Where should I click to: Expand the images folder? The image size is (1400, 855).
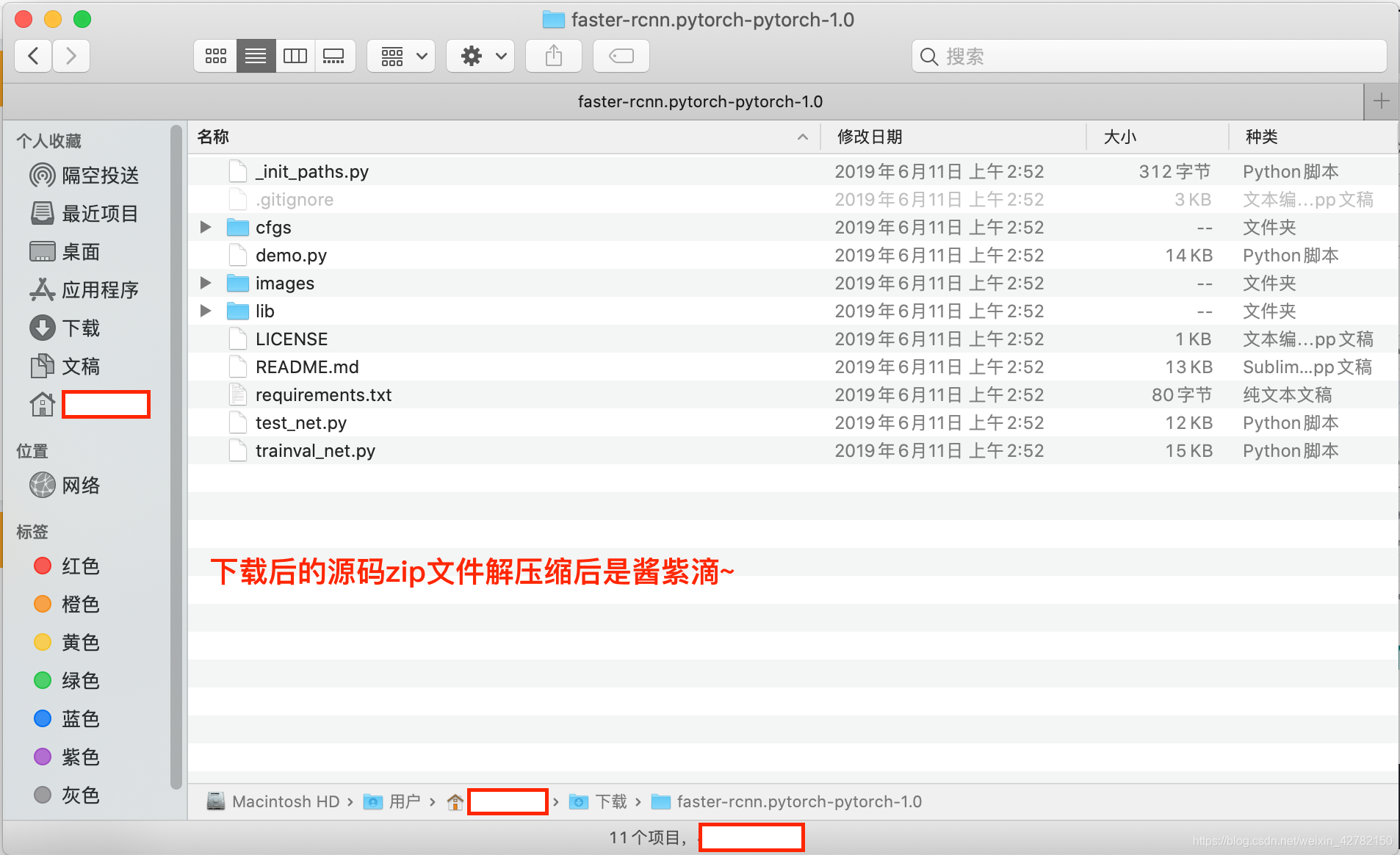tap(206, 284)
